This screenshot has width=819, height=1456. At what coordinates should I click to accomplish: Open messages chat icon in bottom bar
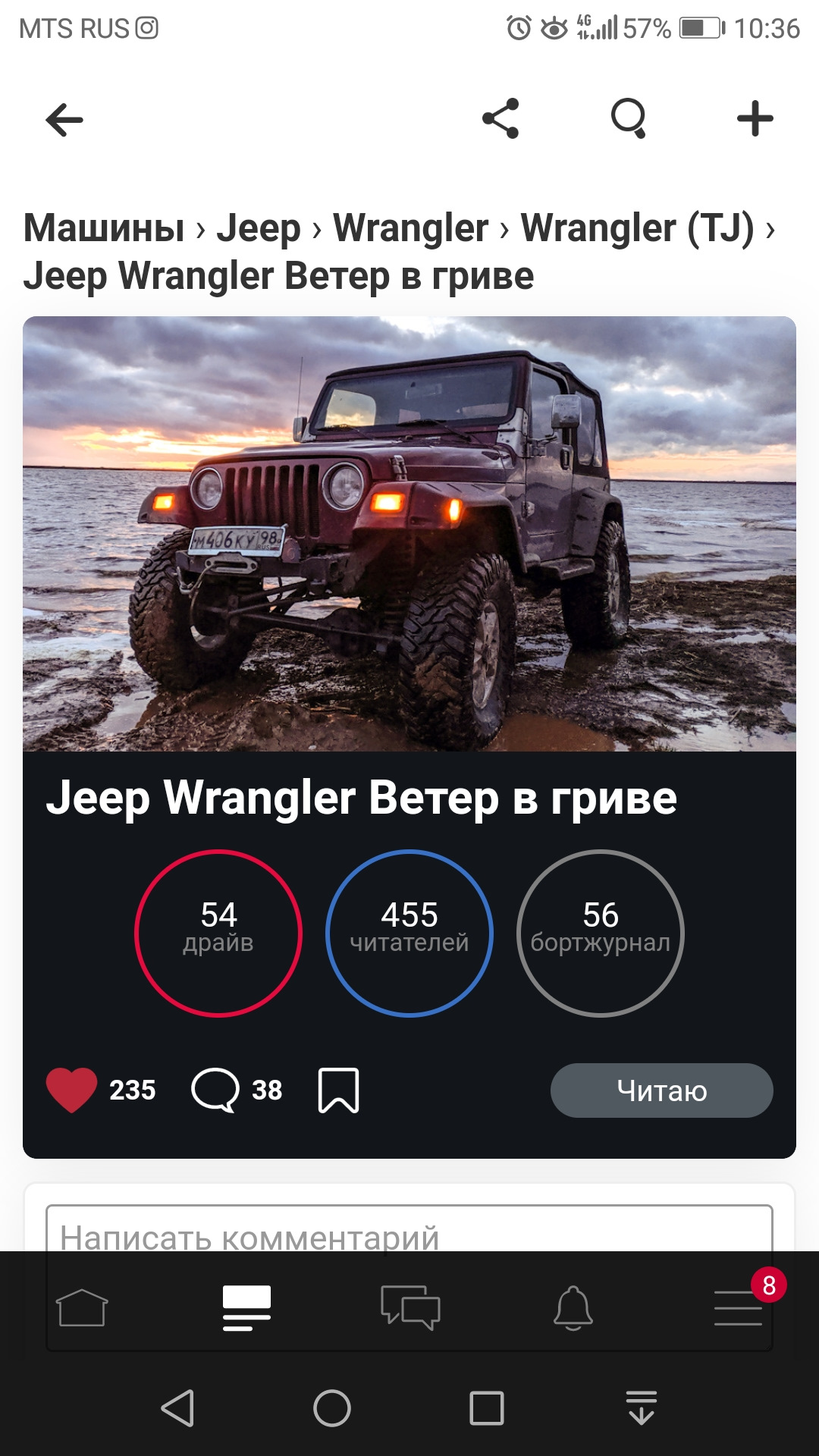[x=410, y=1307]
